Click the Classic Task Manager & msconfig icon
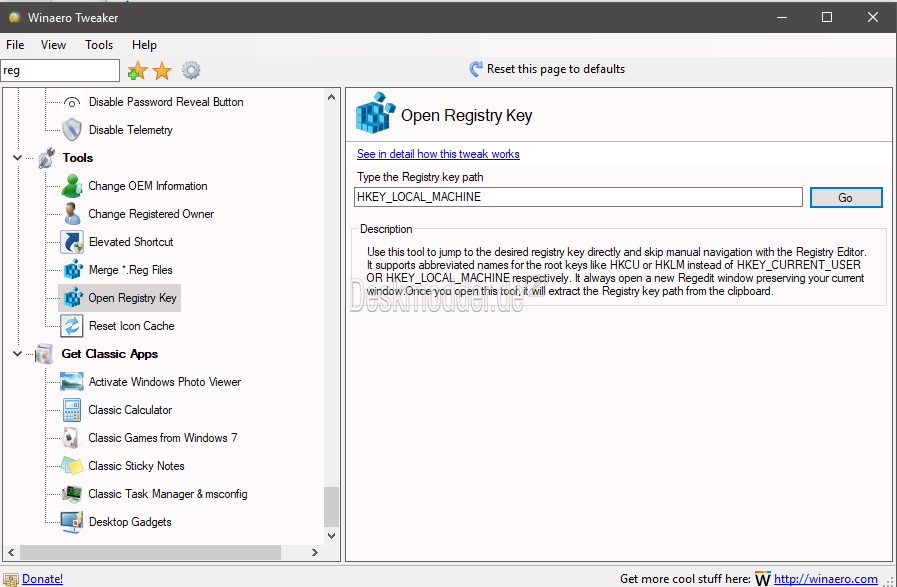This screenshot has height=587, width=897. click(x=72, y=494)
